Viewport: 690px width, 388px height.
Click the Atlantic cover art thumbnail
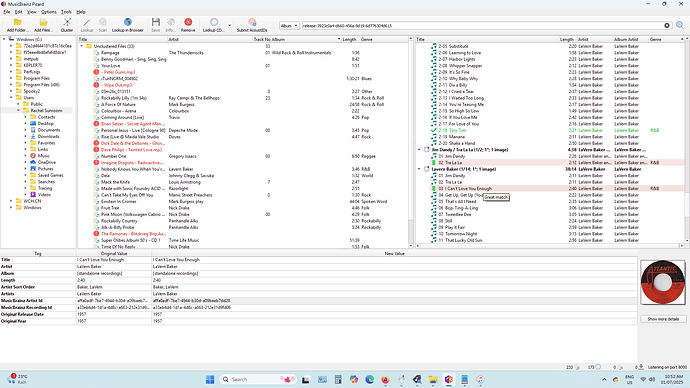pyautogui.click(x=663, y=282)
